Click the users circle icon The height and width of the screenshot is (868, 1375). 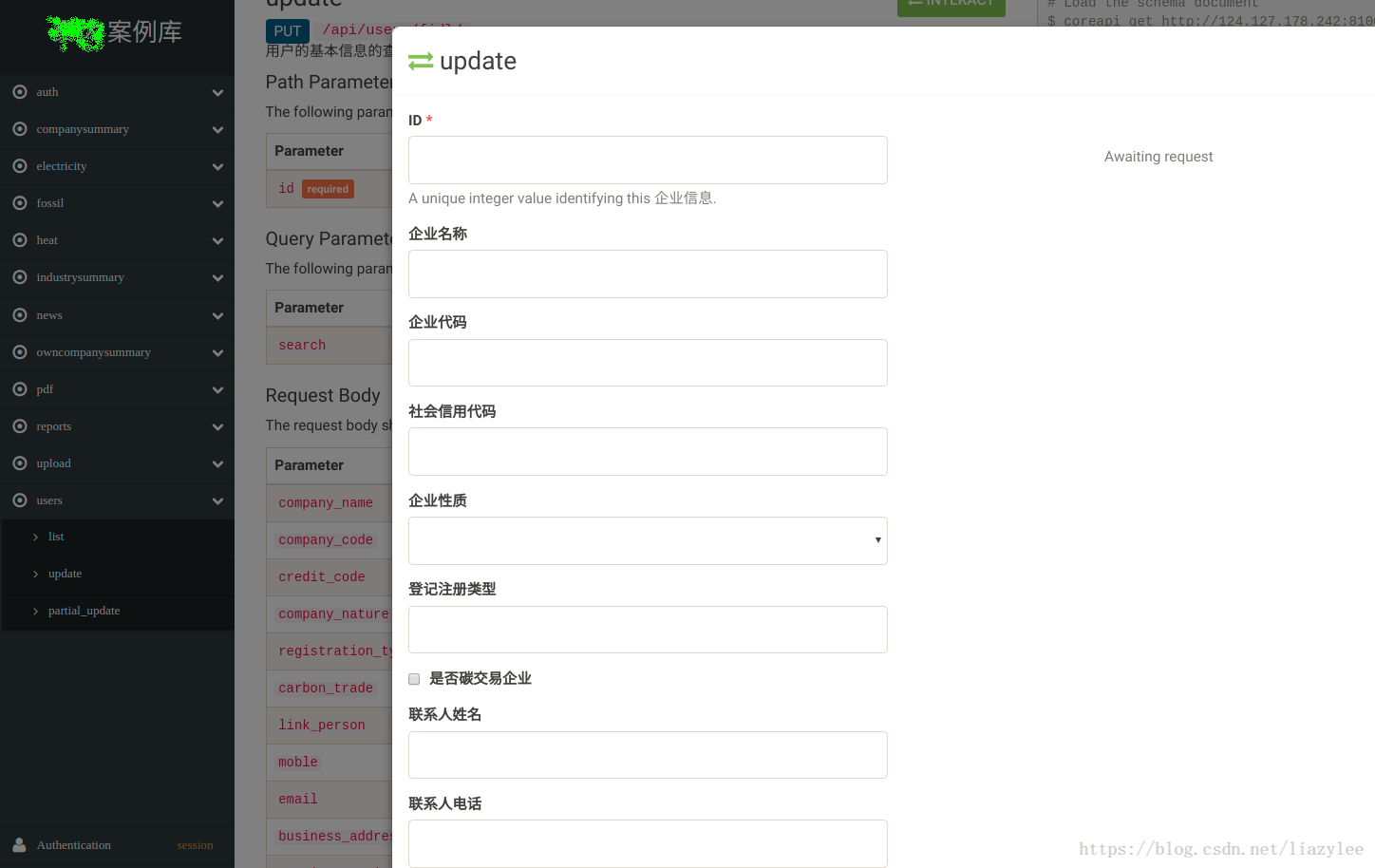click(x=20, y=500)
